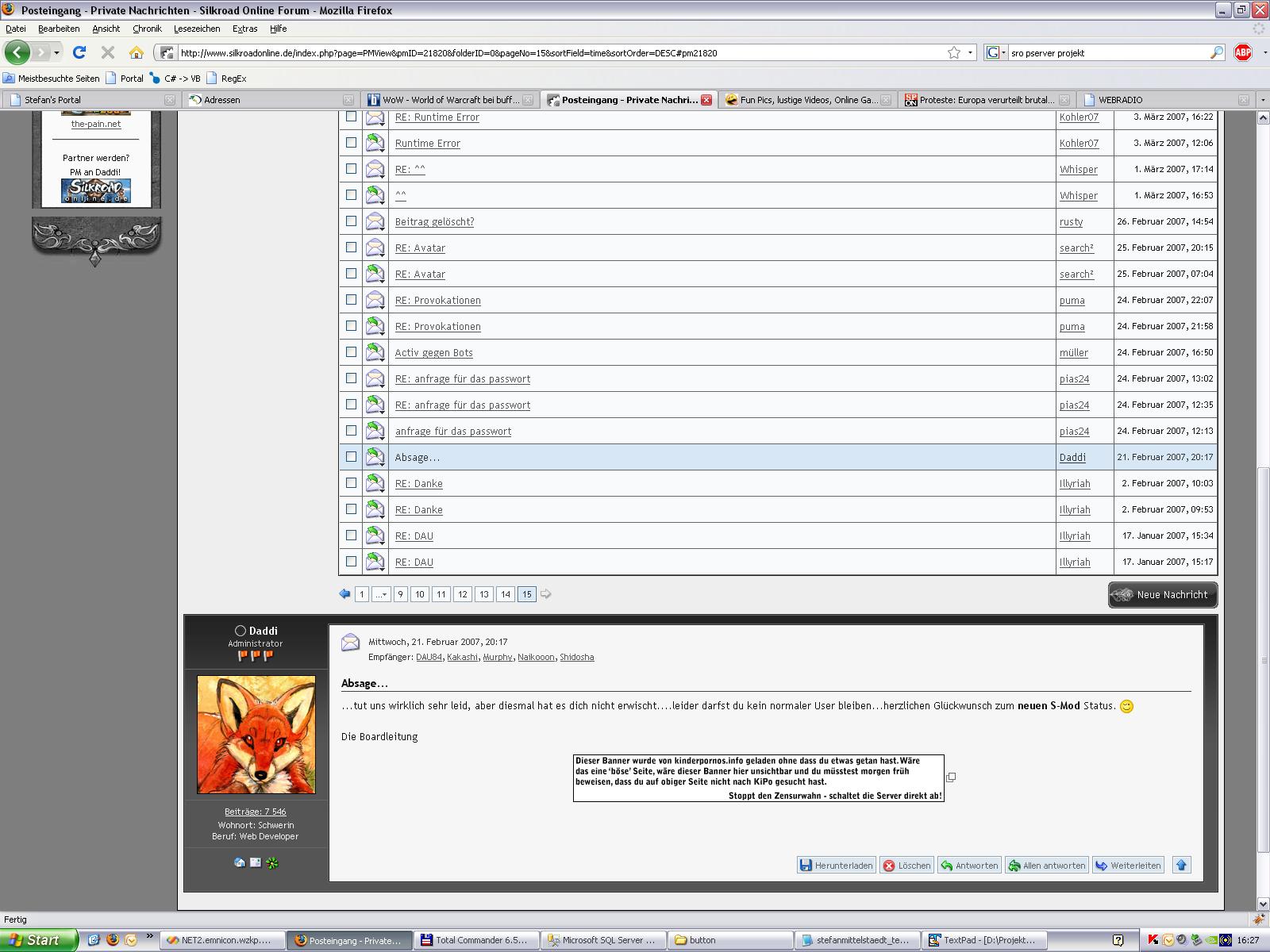Click the Firefox reload page icon
1270x952 pixels.
coord(79,52)
